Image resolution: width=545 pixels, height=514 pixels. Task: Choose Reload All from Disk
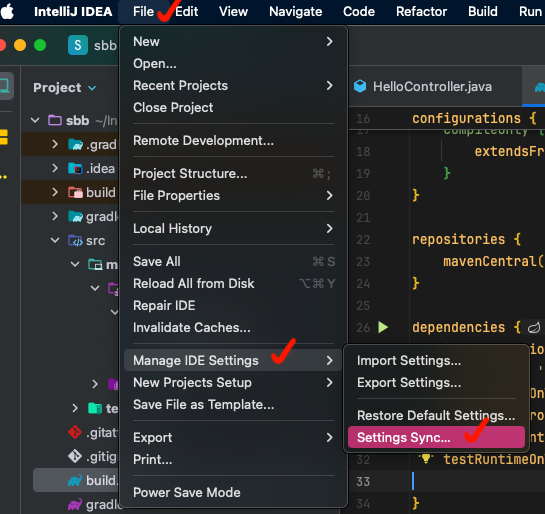[x=233, y=284]
